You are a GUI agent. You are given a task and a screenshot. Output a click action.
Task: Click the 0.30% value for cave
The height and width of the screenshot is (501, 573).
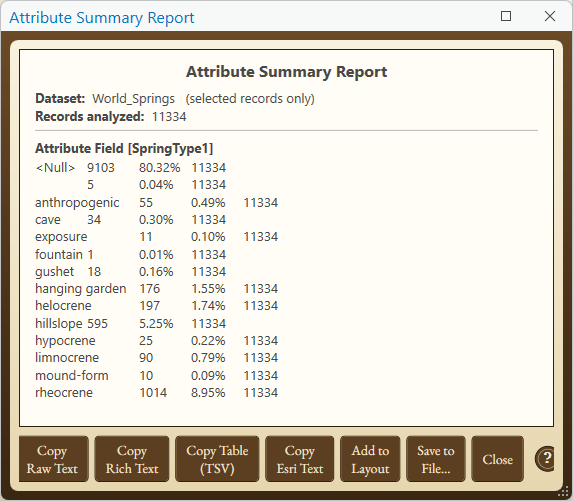pos(156,220)
